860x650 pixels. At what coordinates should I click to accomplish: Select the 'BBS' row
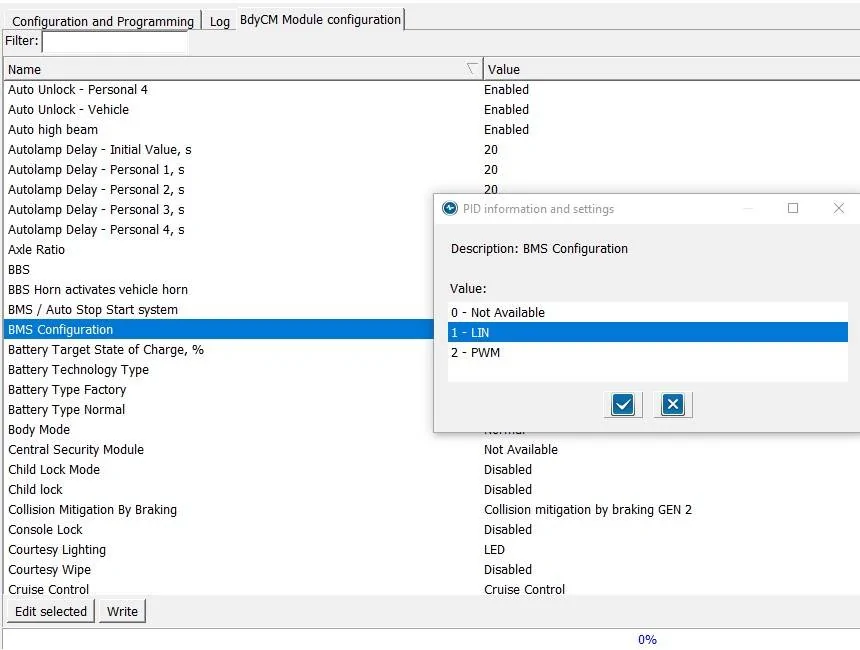click(219, 269)
